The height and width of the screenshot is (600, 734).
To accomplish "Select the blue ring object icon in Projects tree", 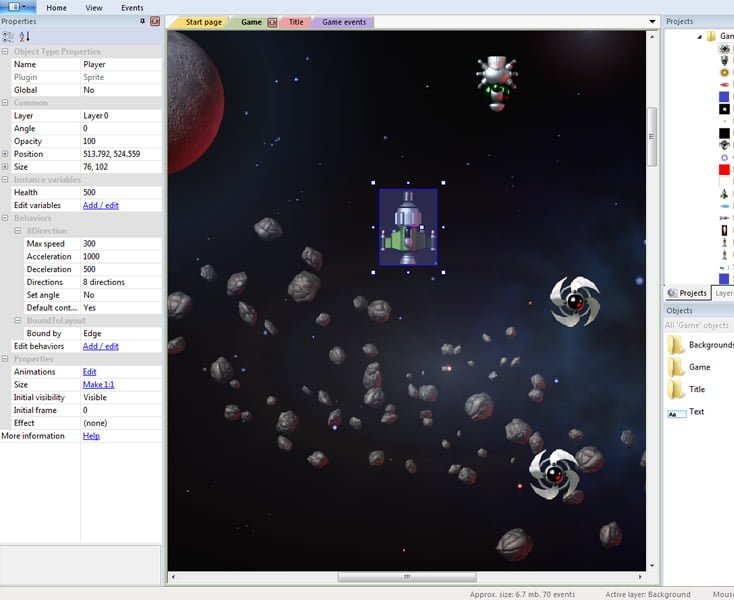I will [724, 158].
